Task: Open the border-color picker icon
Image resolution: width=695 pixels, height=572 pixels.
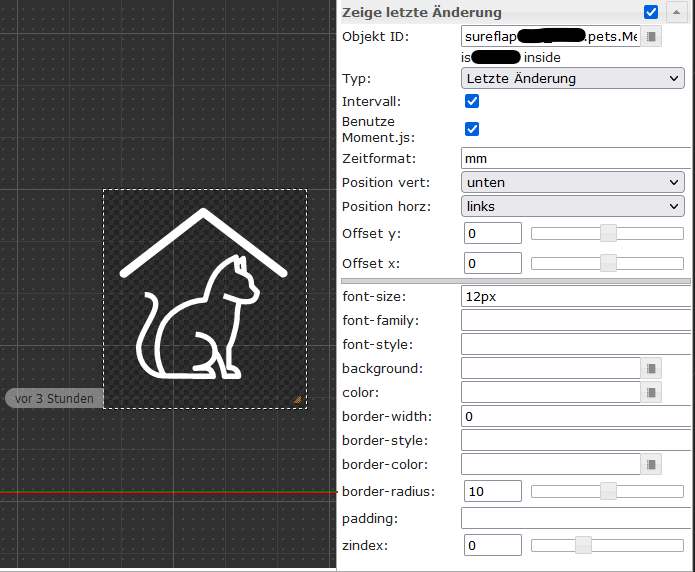Action: 652,465
